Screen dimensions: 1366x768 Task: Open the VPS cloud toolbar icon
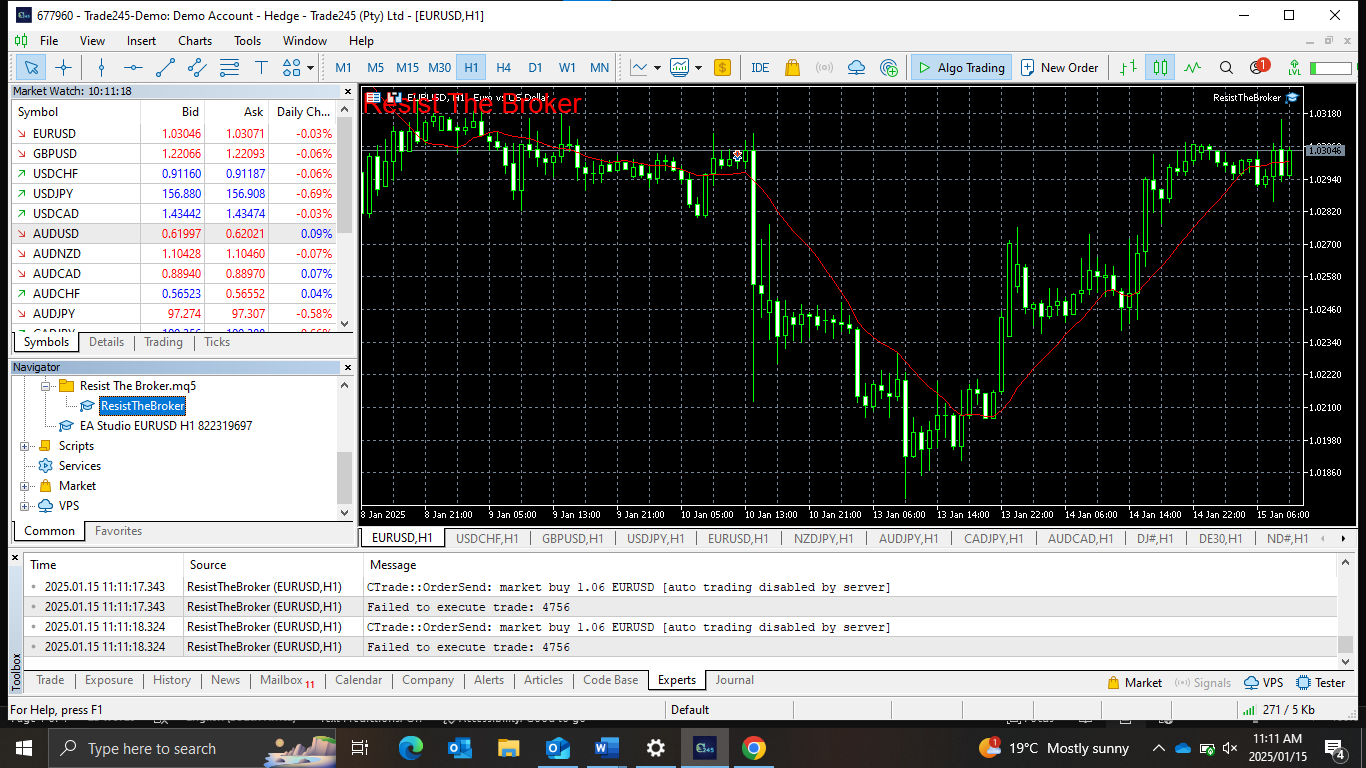pyautogui.click(x=856, y=68)
